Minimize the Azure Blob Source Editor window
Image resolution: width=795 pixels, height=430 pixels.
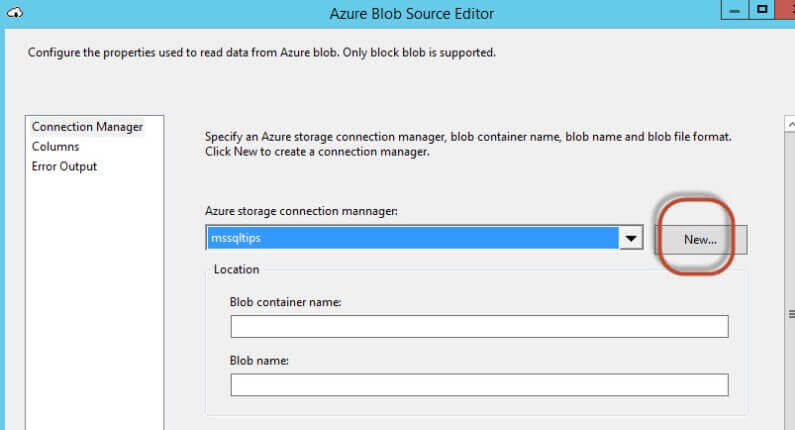coord(734,10)
